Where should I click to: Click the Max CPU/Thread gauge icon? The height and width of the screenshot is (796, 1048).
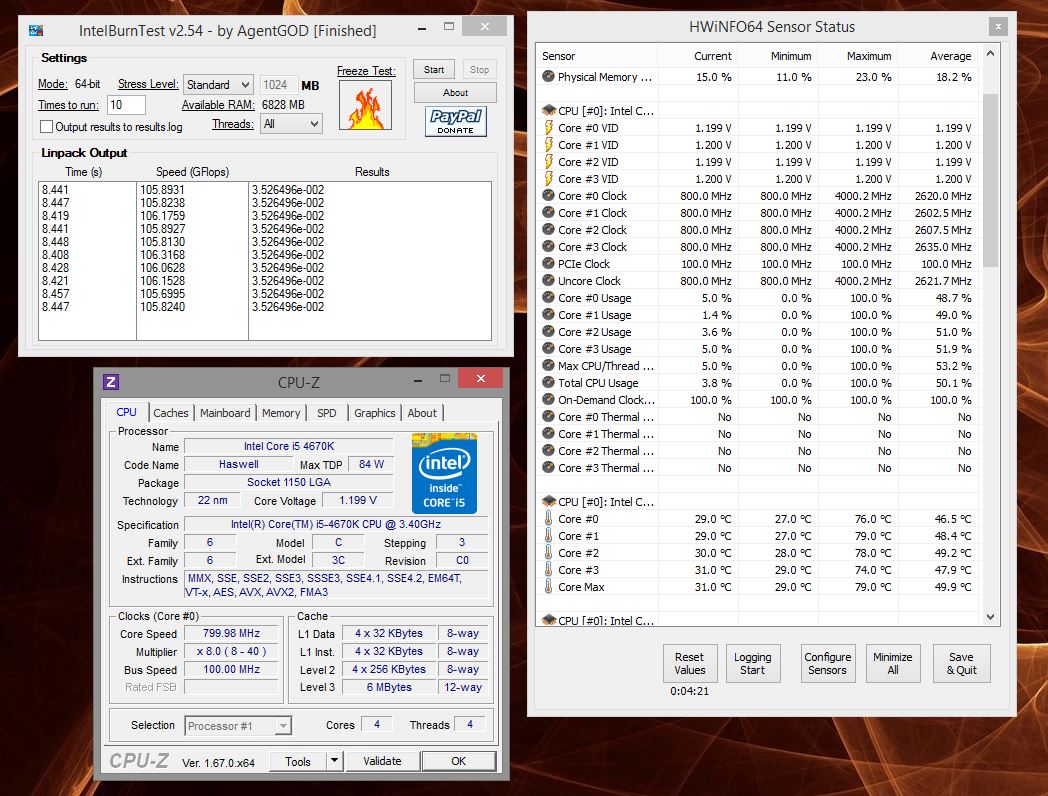(x=548, y=365)
